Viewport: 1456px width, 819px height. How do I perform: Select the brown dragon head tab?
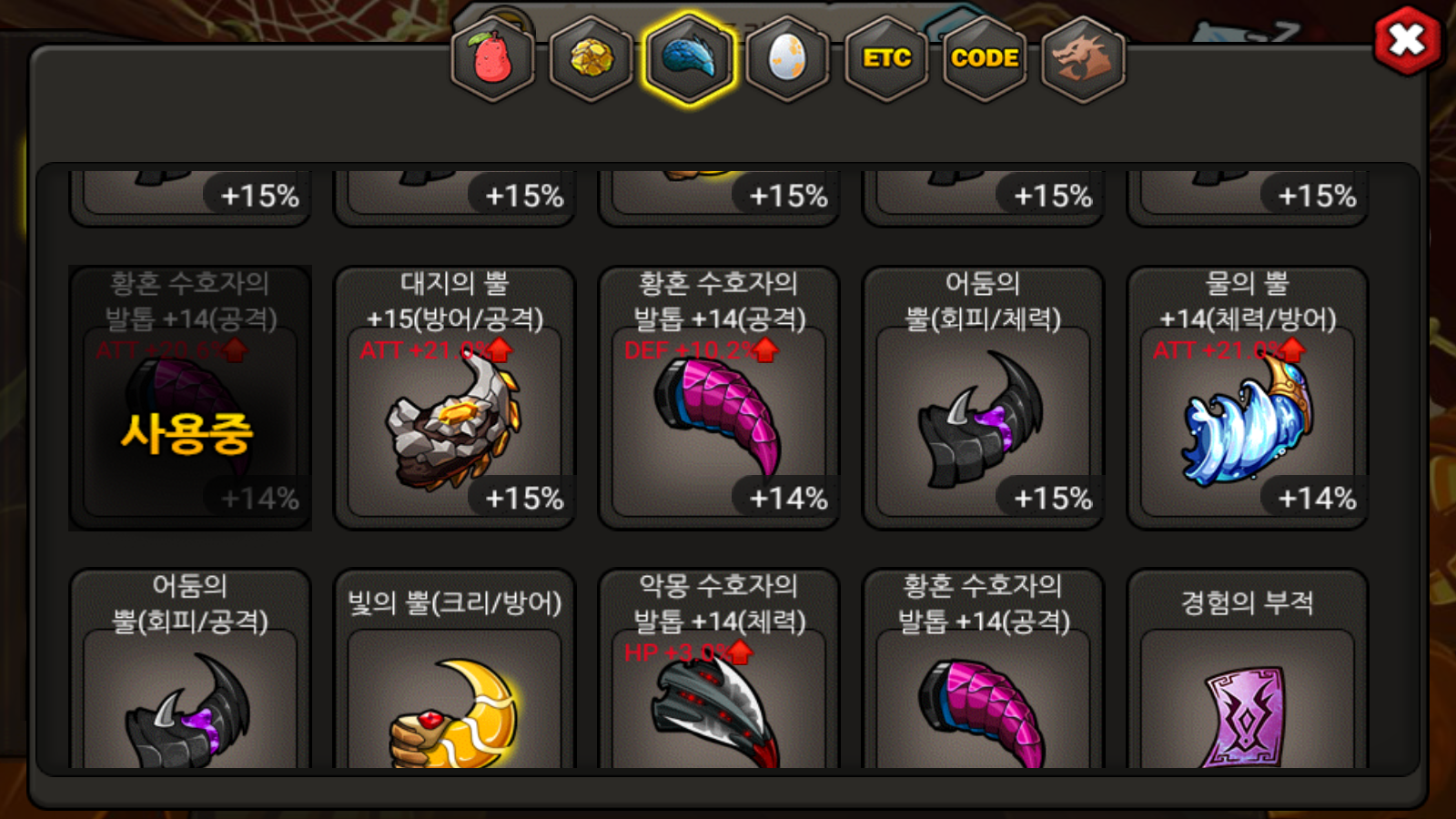pos(1083,59)
